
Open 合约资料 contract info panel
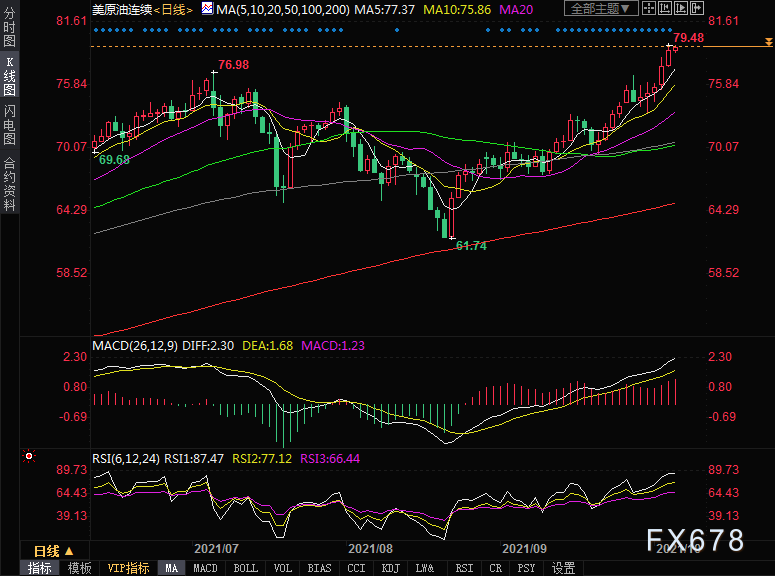pos(9,183)
